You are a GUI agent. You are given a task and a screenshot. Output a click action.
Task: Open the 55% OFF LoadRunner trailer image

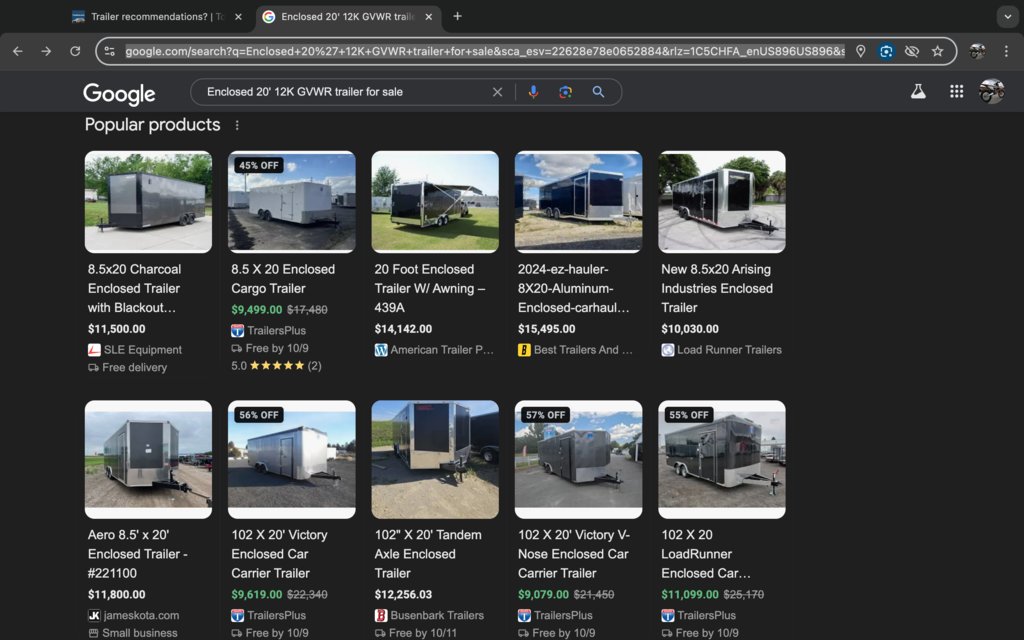pyautogui.click(x=722, y=460)
